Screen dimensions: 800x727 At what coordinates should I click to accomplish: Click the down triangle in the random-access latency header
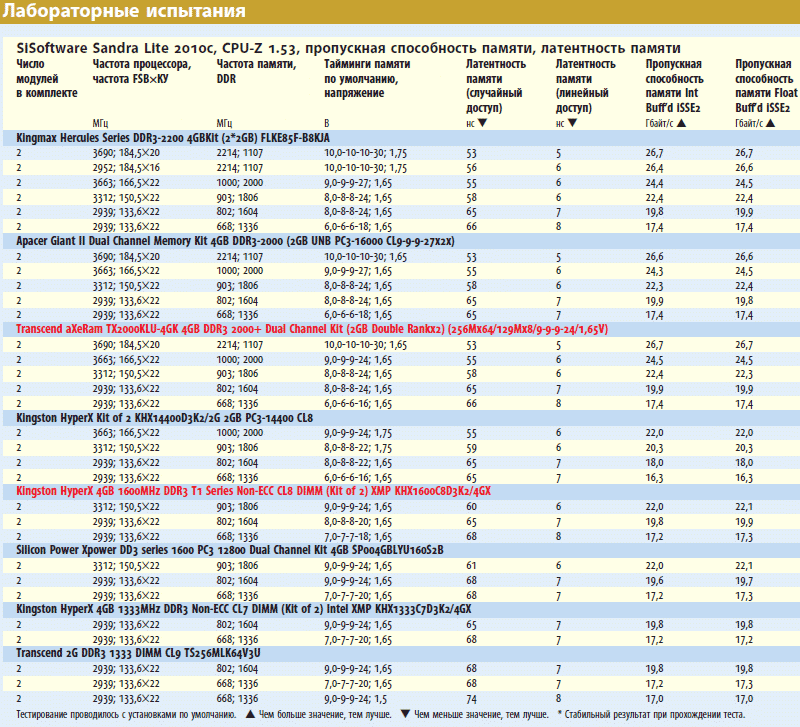pos(482,123)
